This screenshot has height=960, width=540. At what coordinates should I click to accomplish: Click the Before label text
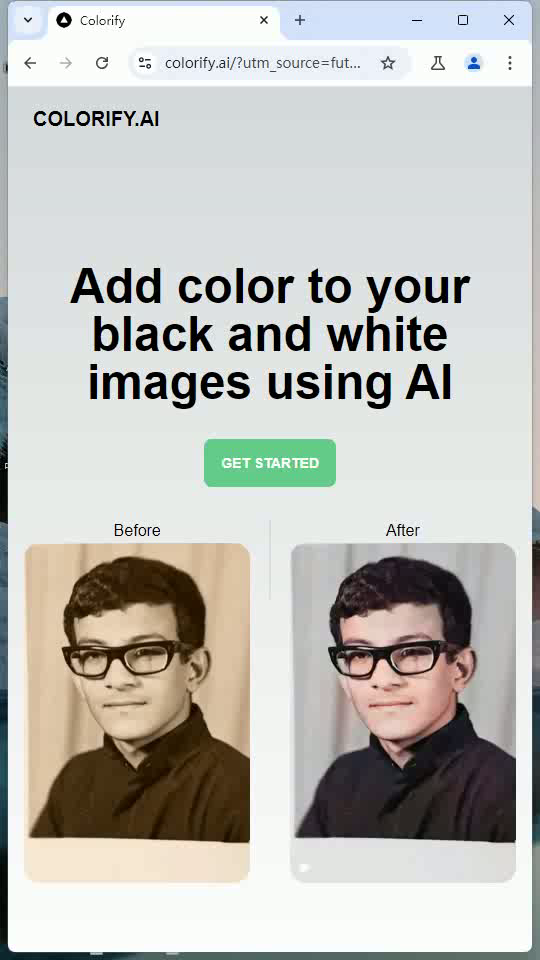pos(137,530)
